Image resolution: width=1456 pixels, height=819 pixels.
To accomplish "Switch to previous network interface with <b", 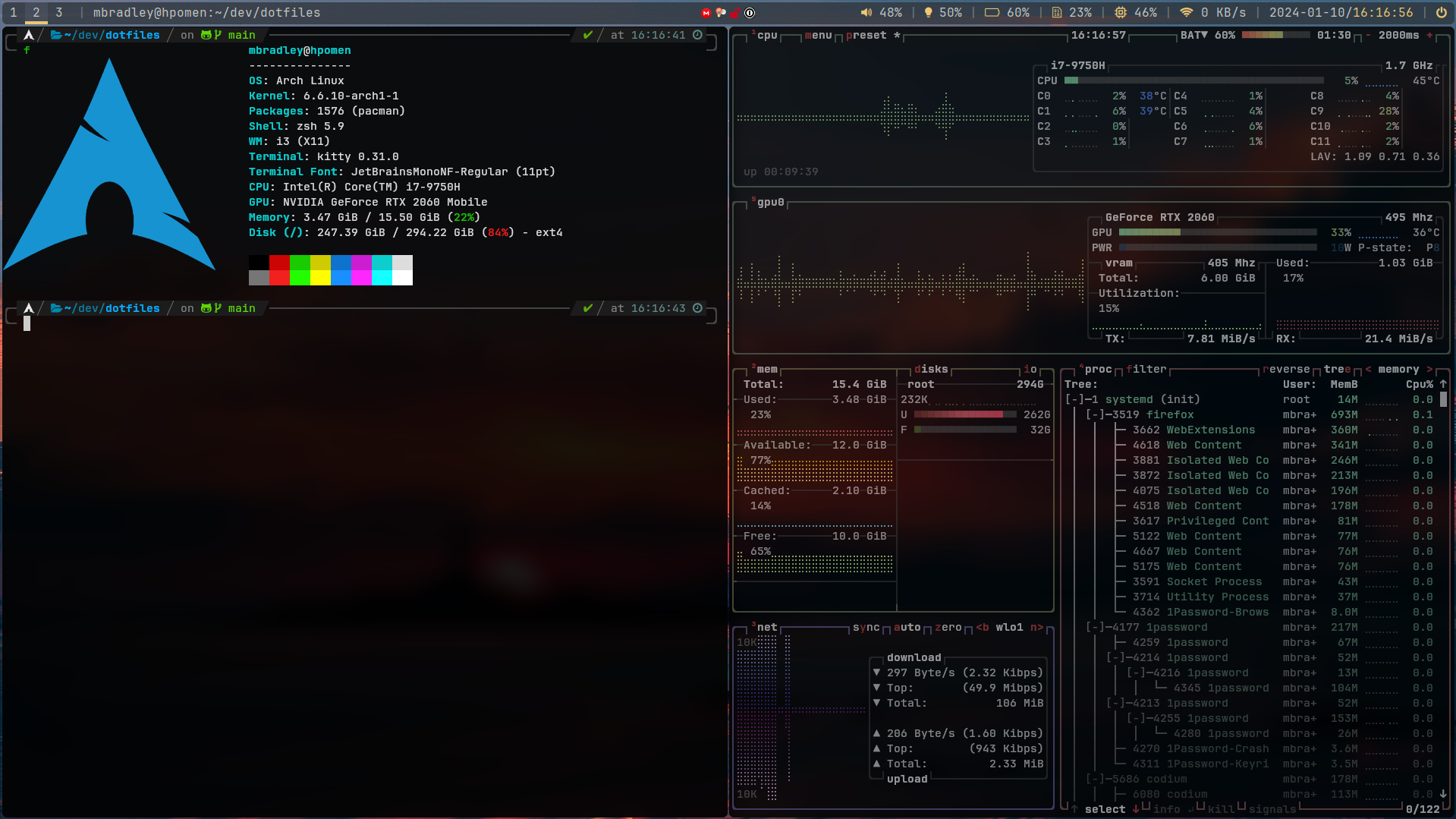I will pos(983,628).
